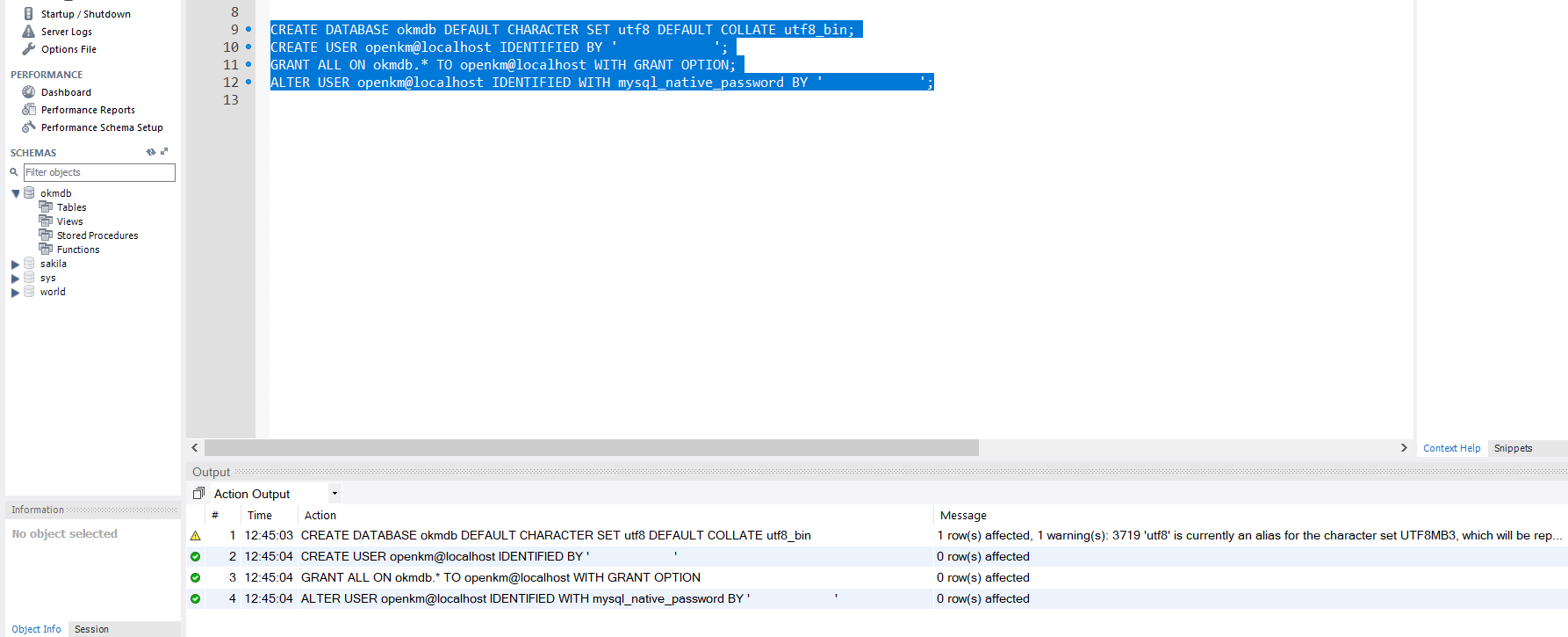Expand the Schemas panel with arrows icon
Image resolution: width=1568 pixels, height=637 pixels.
[x=164, y=152]
